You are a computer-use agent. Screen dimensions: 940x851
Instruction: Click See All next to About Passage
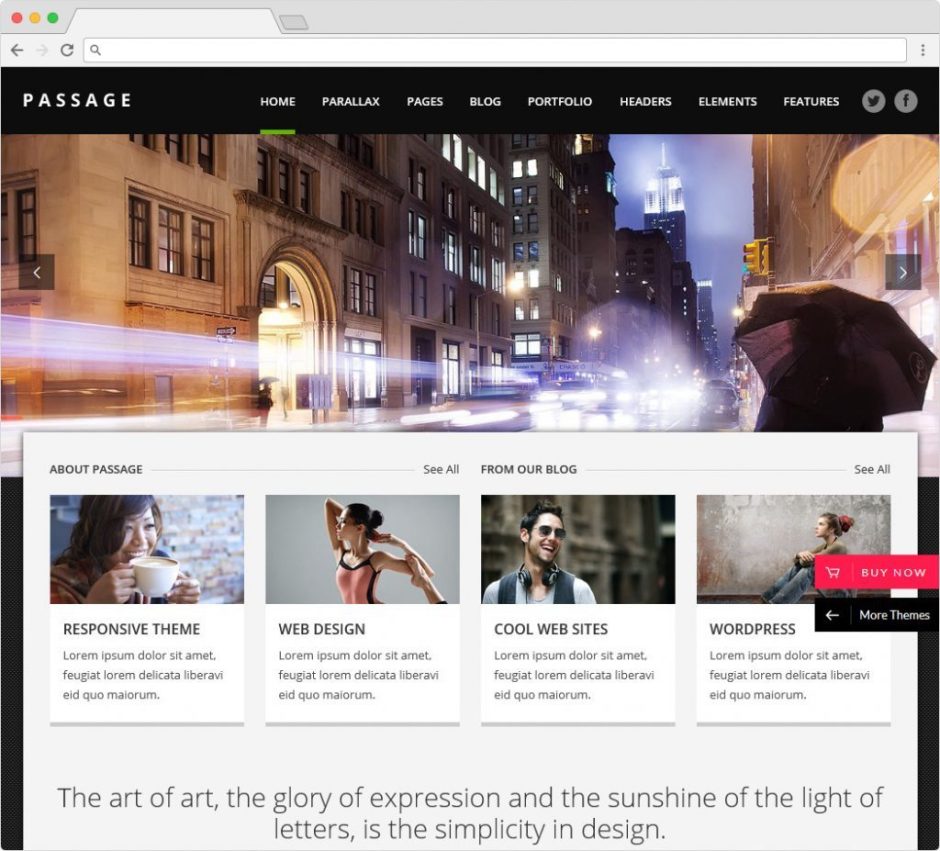(441, 469)
